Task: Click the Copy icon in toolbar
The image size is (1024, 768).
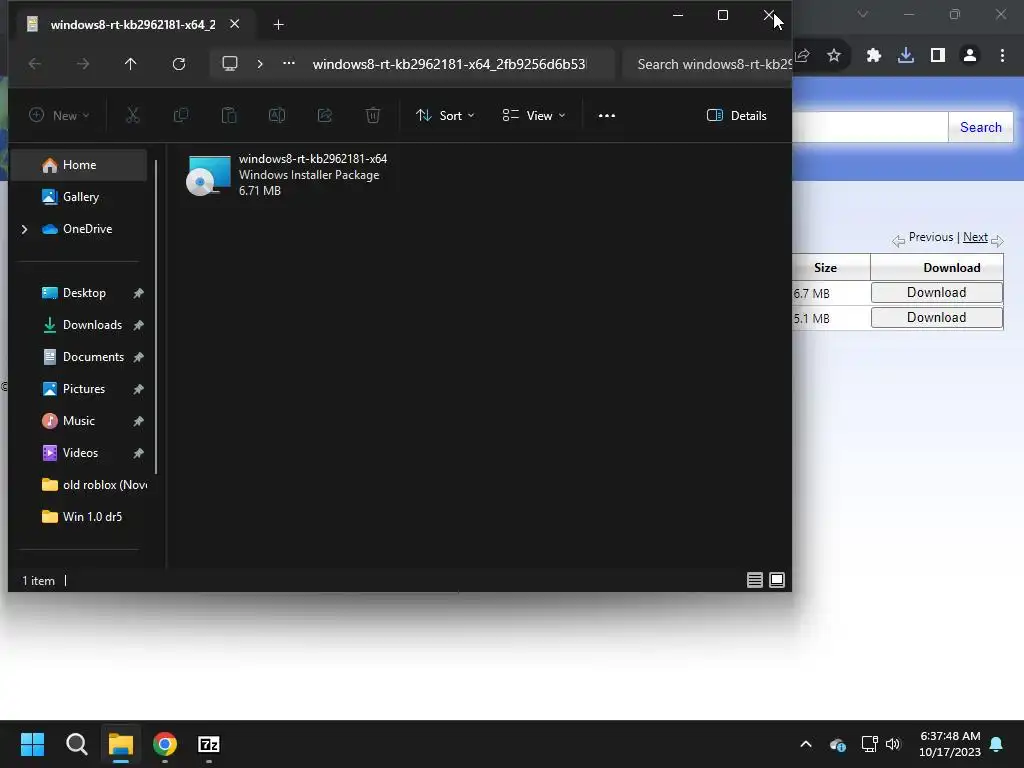Action: click(x=181, y=116)
